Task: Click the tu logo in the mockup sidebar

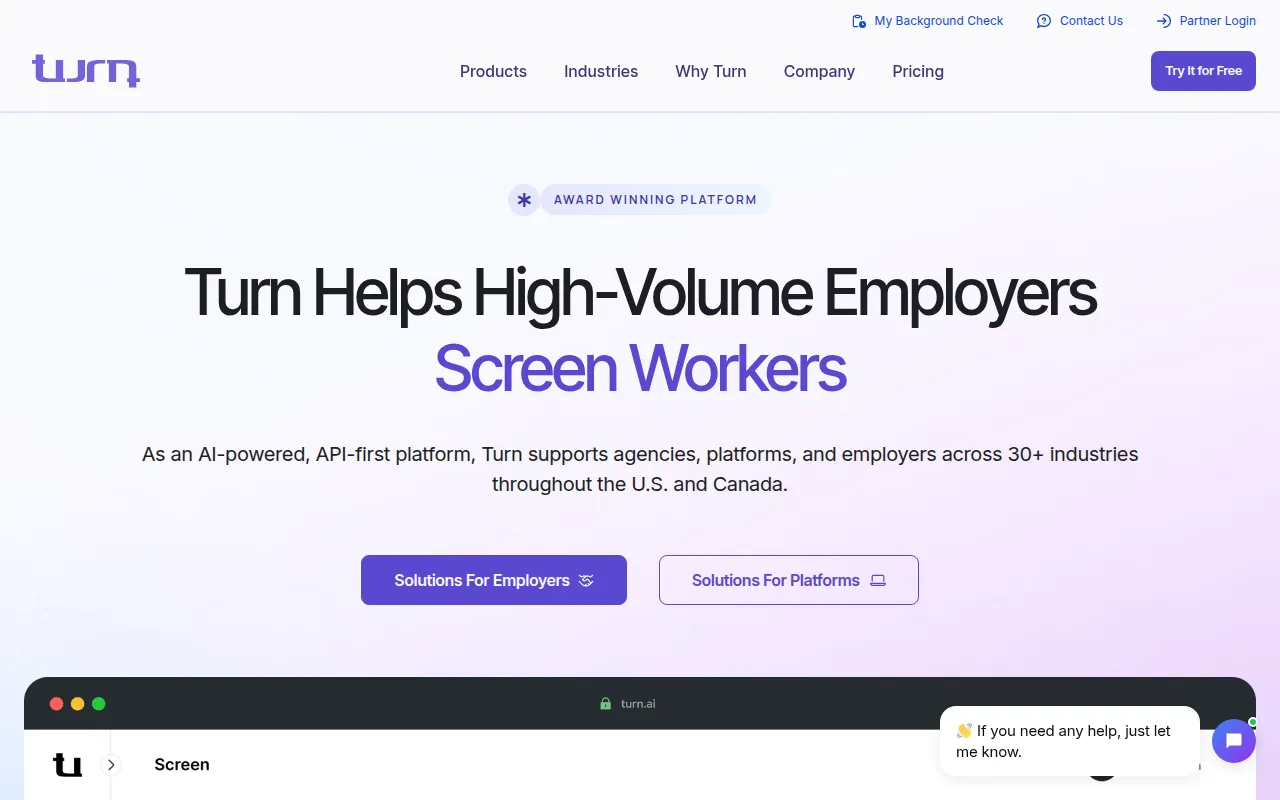Action: point(67,765)
